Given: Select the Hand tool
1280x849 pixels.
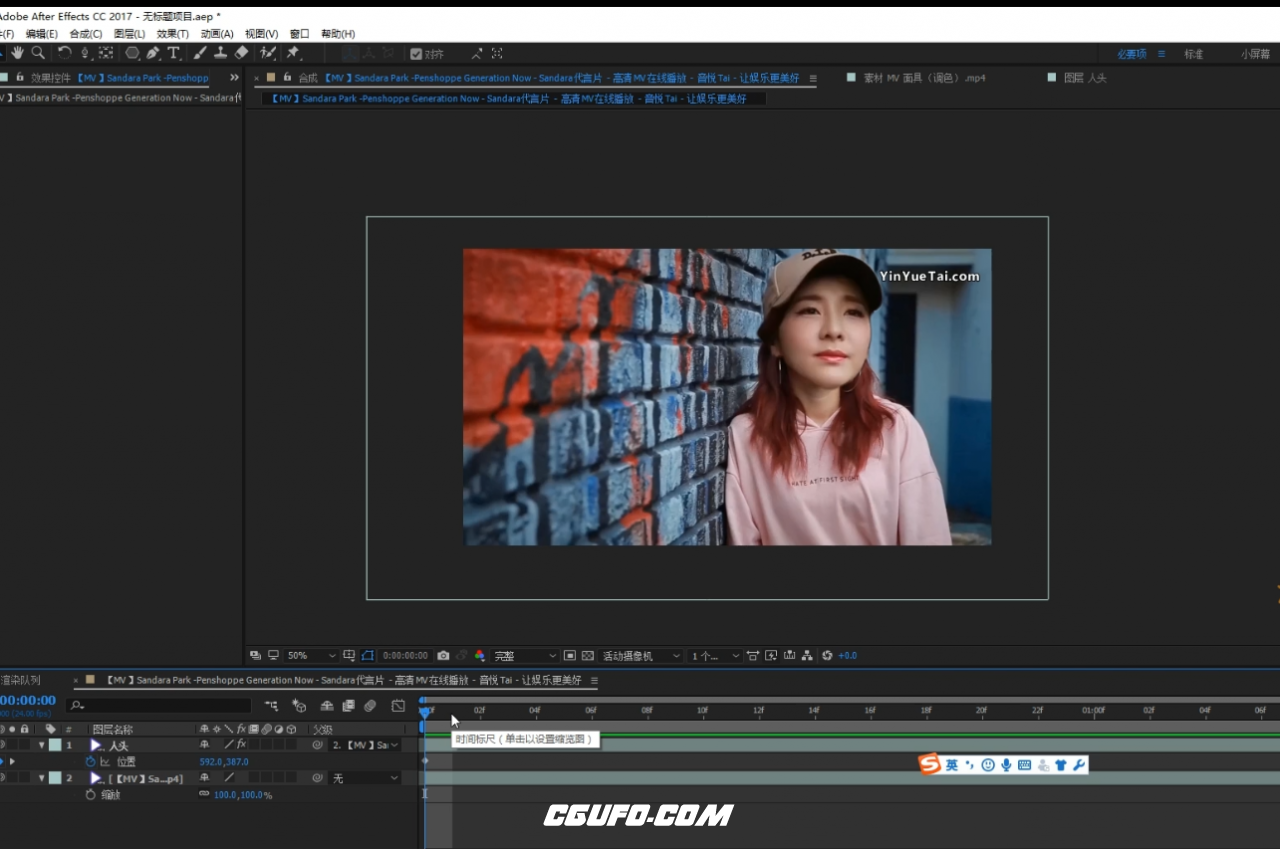Looking at the screenshot, I should pos(18,53).
